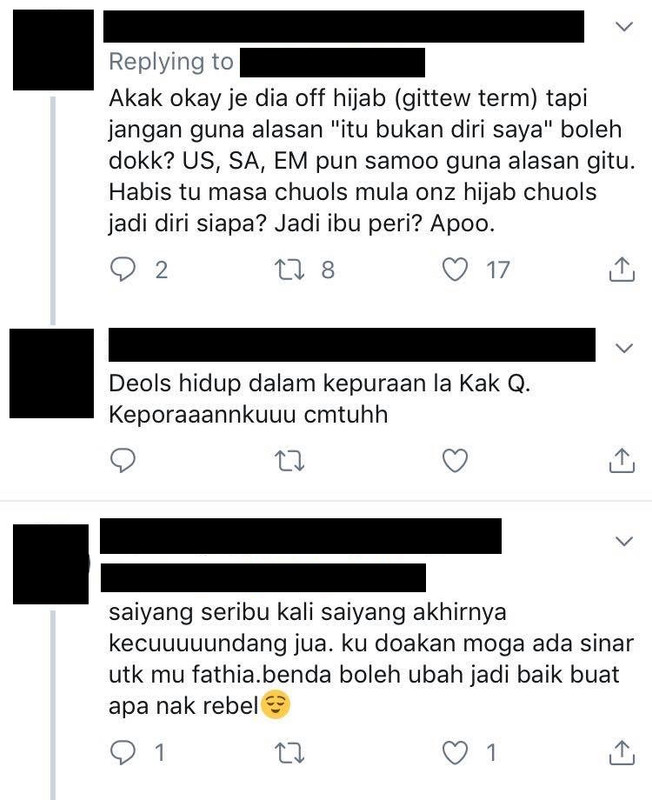Open the first tweet's chevron menu
Screen dimensions: 652x800
tap(624, 26)
